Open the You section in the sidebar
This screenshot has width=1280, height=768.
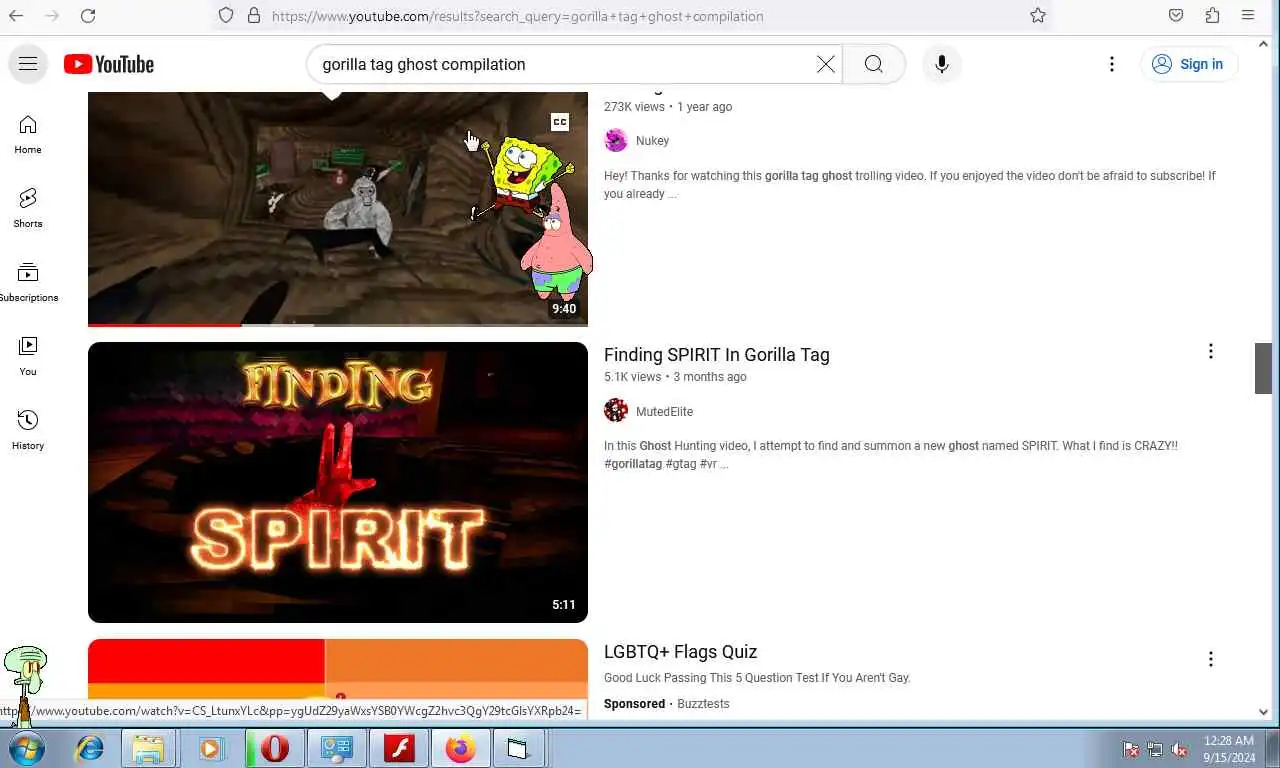tap(28, 356)
